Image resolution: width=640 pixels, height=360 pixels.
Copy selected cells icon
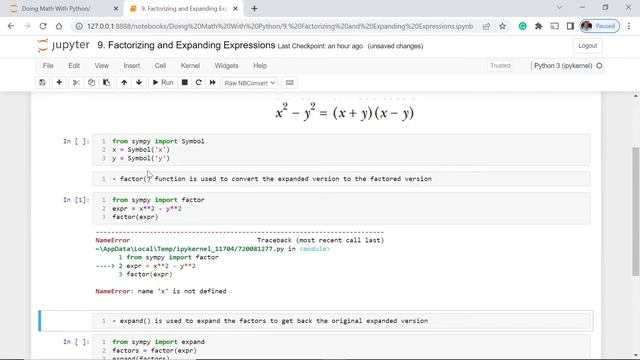point(91,82)
